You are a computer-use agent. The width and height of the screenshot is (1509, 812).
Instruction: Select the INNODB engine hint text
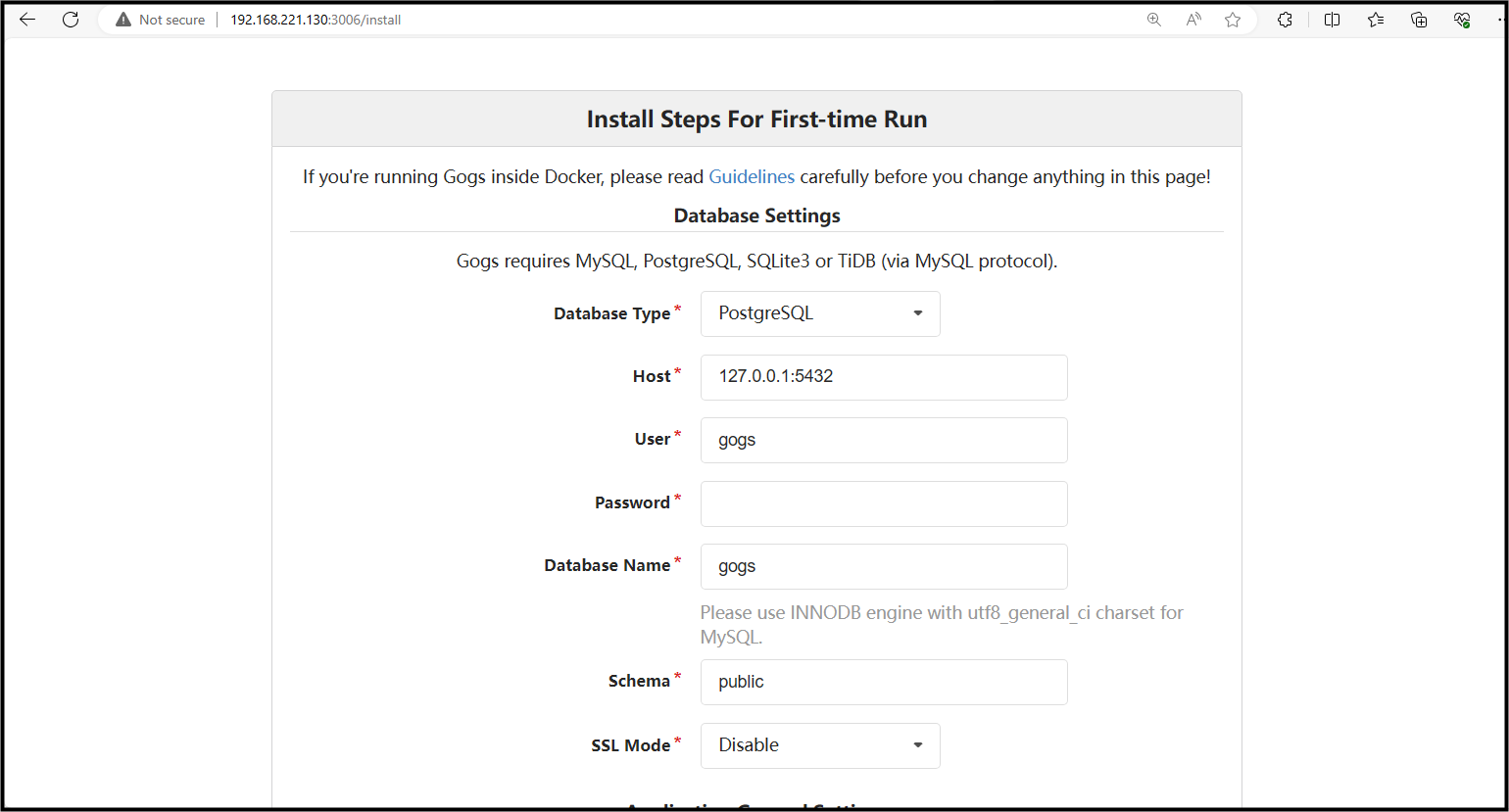tap(942, 625)
